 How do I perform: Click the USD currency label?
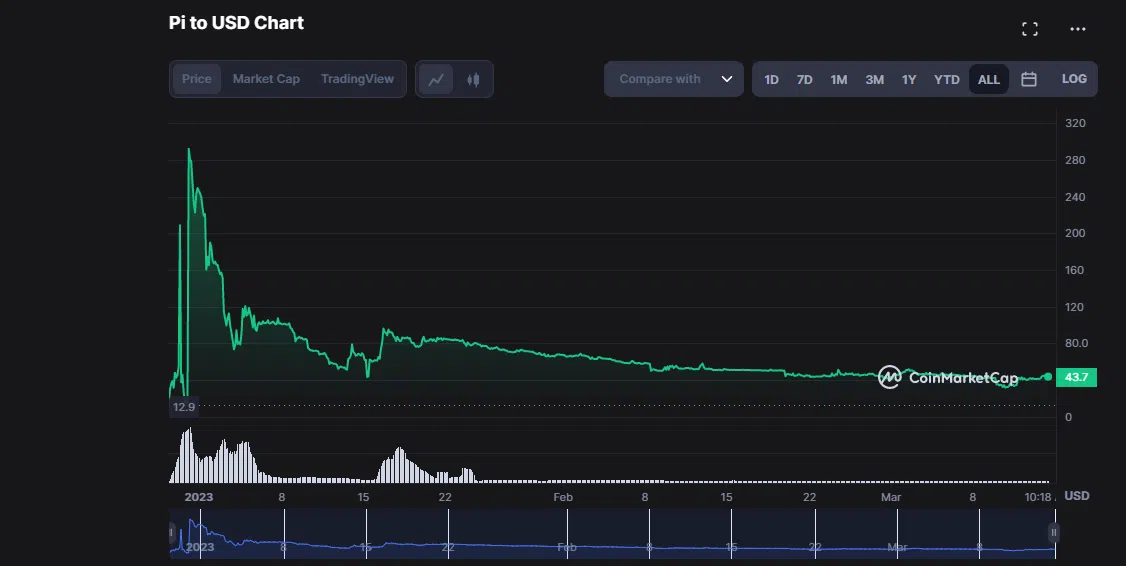pos(1076,496)
